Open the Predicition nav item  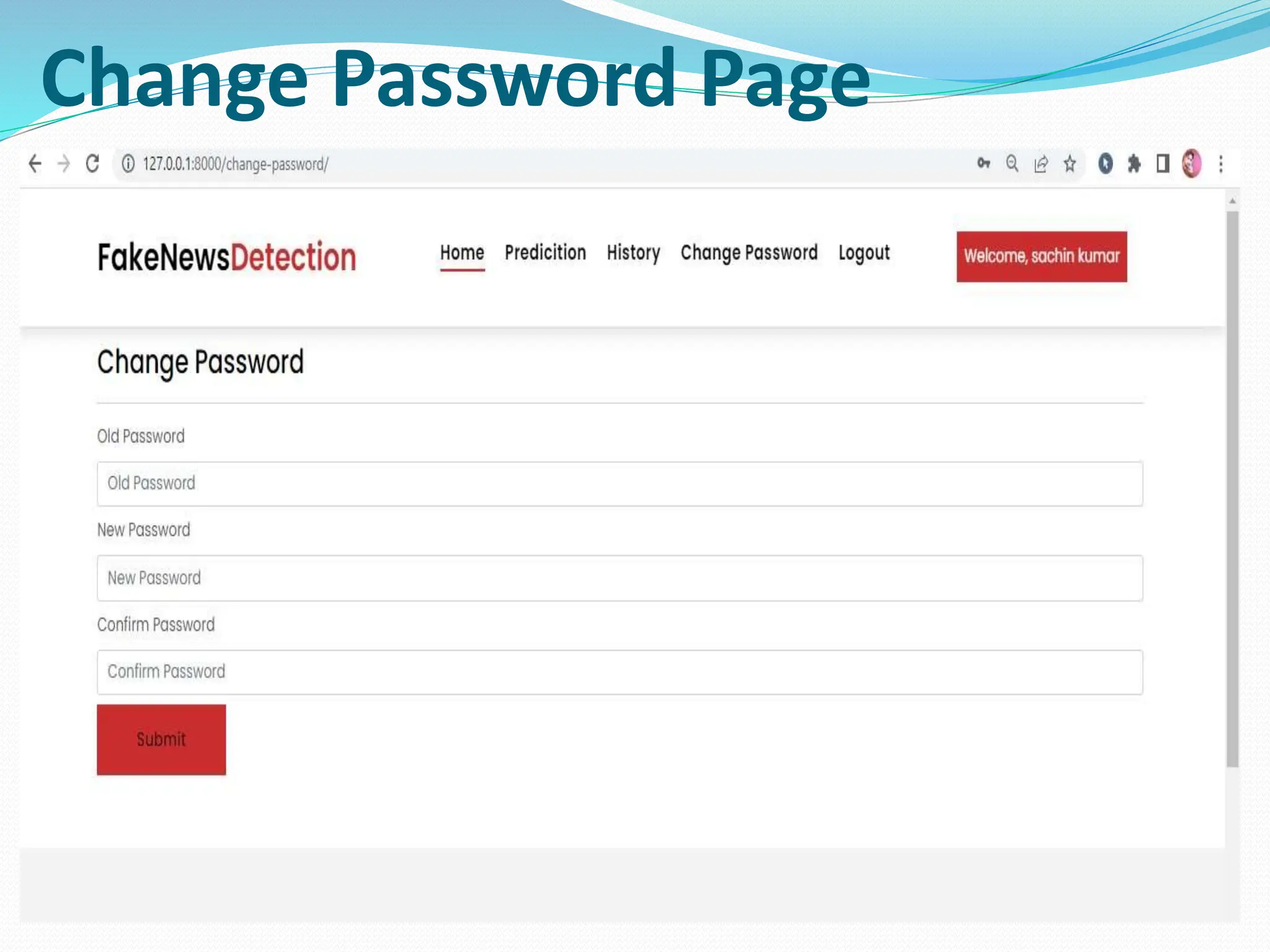(x=545, y=253)
